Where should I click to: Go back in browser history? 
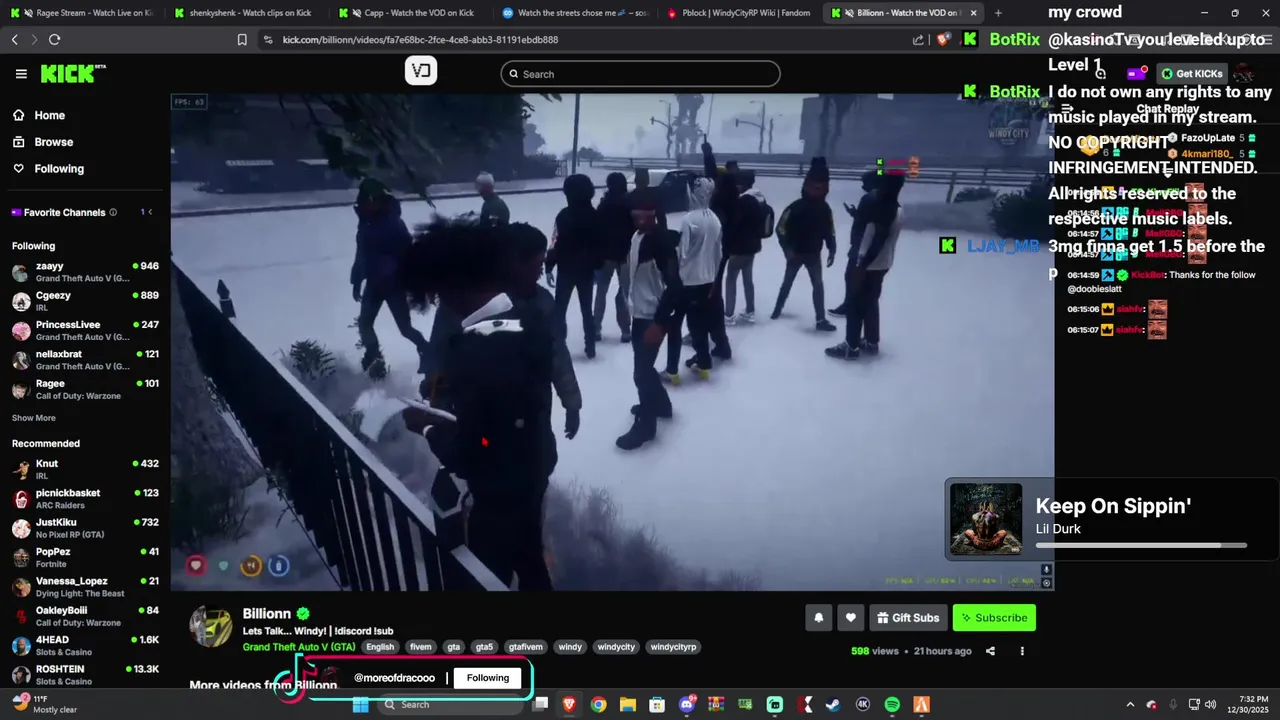click(x=14, y=39)
